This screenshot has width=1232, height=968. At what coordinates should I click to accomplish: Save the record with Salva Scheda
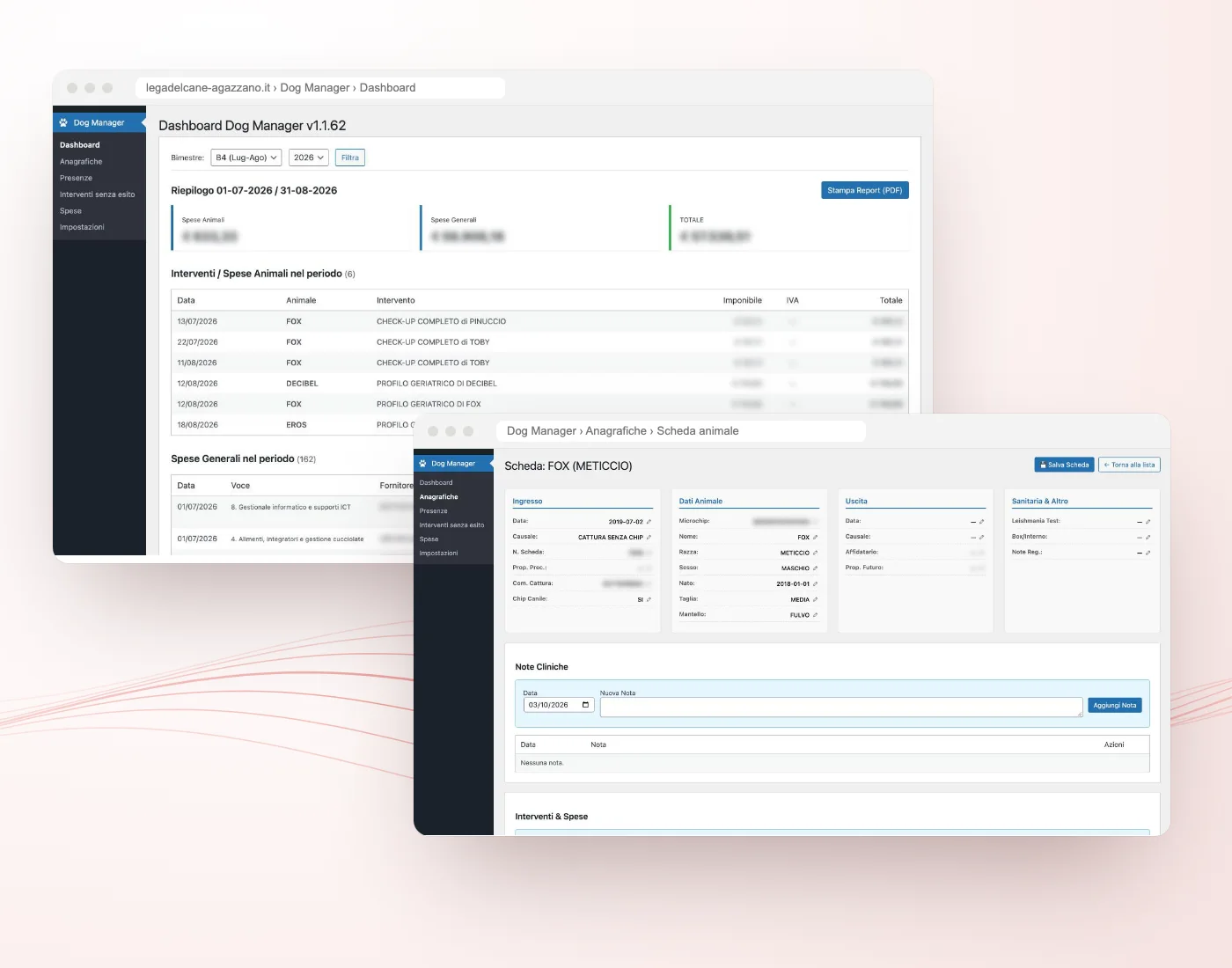(x=1064, y=465)
